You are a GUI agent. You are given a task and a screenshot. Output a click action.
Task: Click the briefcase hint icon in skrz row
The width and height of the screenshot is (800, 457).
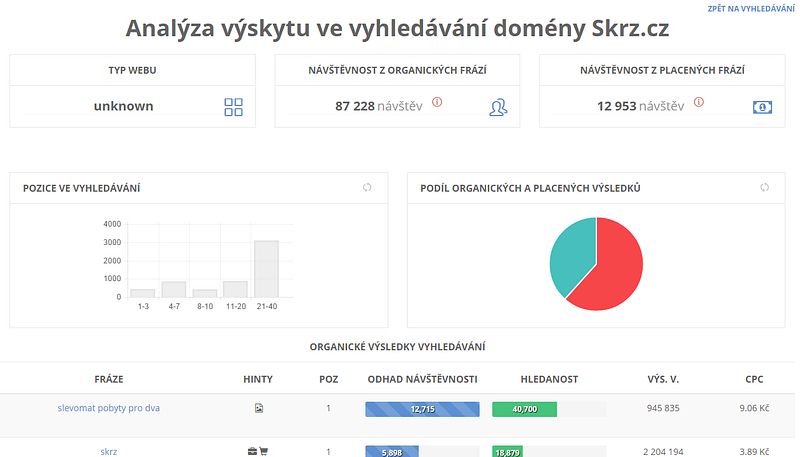252,451
